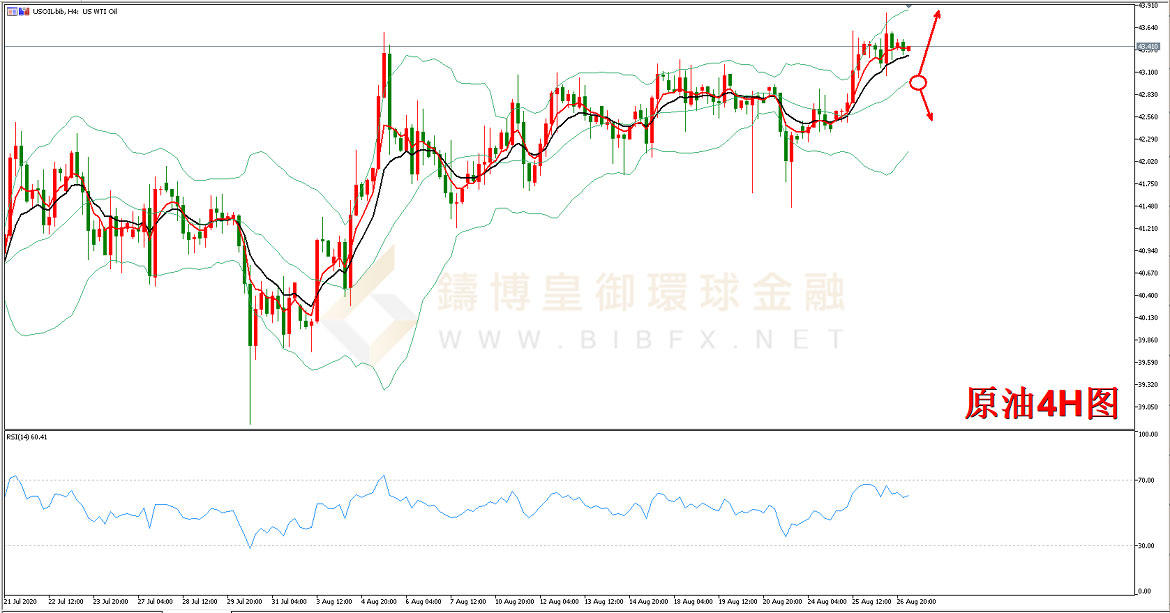
Task: Click the 39.050 level on price scale
Action: [x=1147, y=407]
